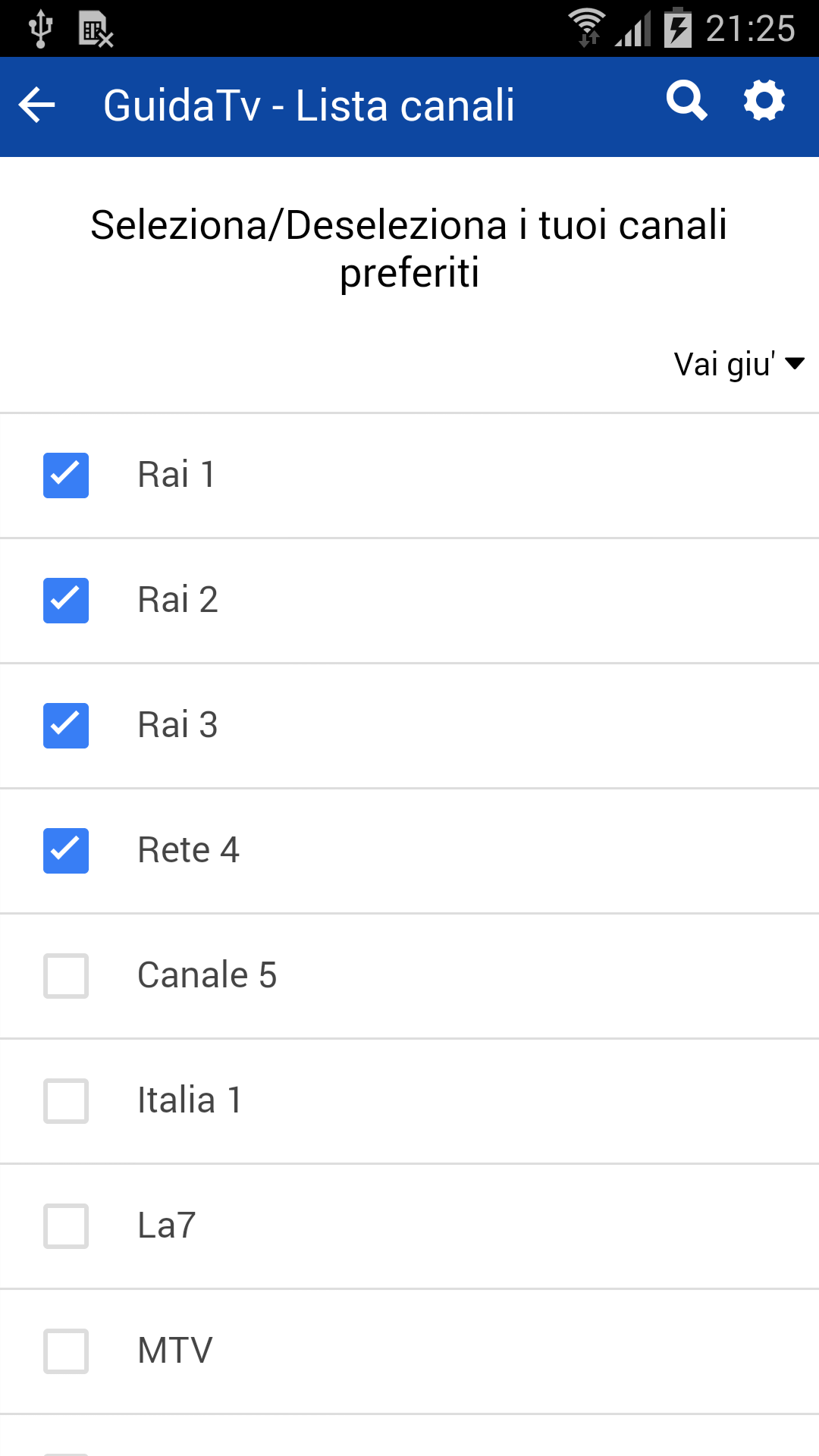Image resolution: width=819 pixels, height=1456 pixels.
Task: Tap the GuidaTv - Lista canali title
Action: pos(309,105)
